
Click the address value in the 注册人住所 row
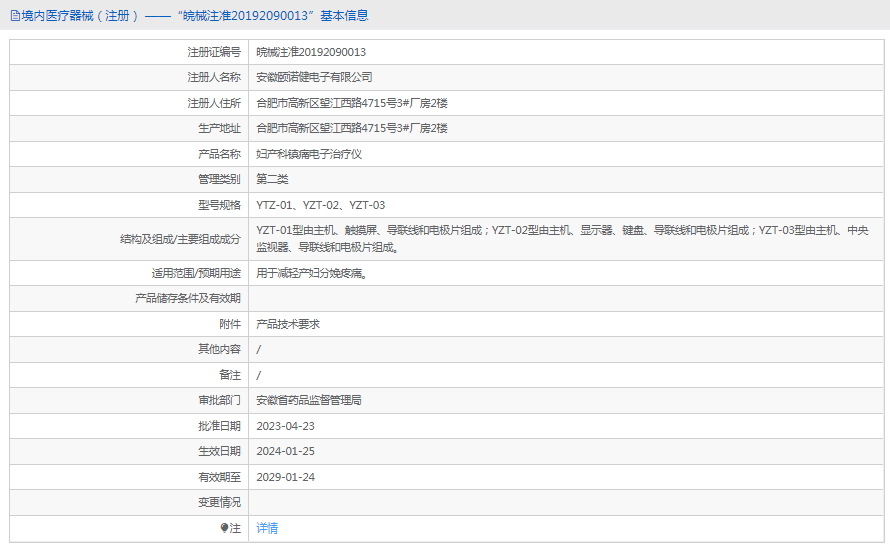tap(352, 103)
